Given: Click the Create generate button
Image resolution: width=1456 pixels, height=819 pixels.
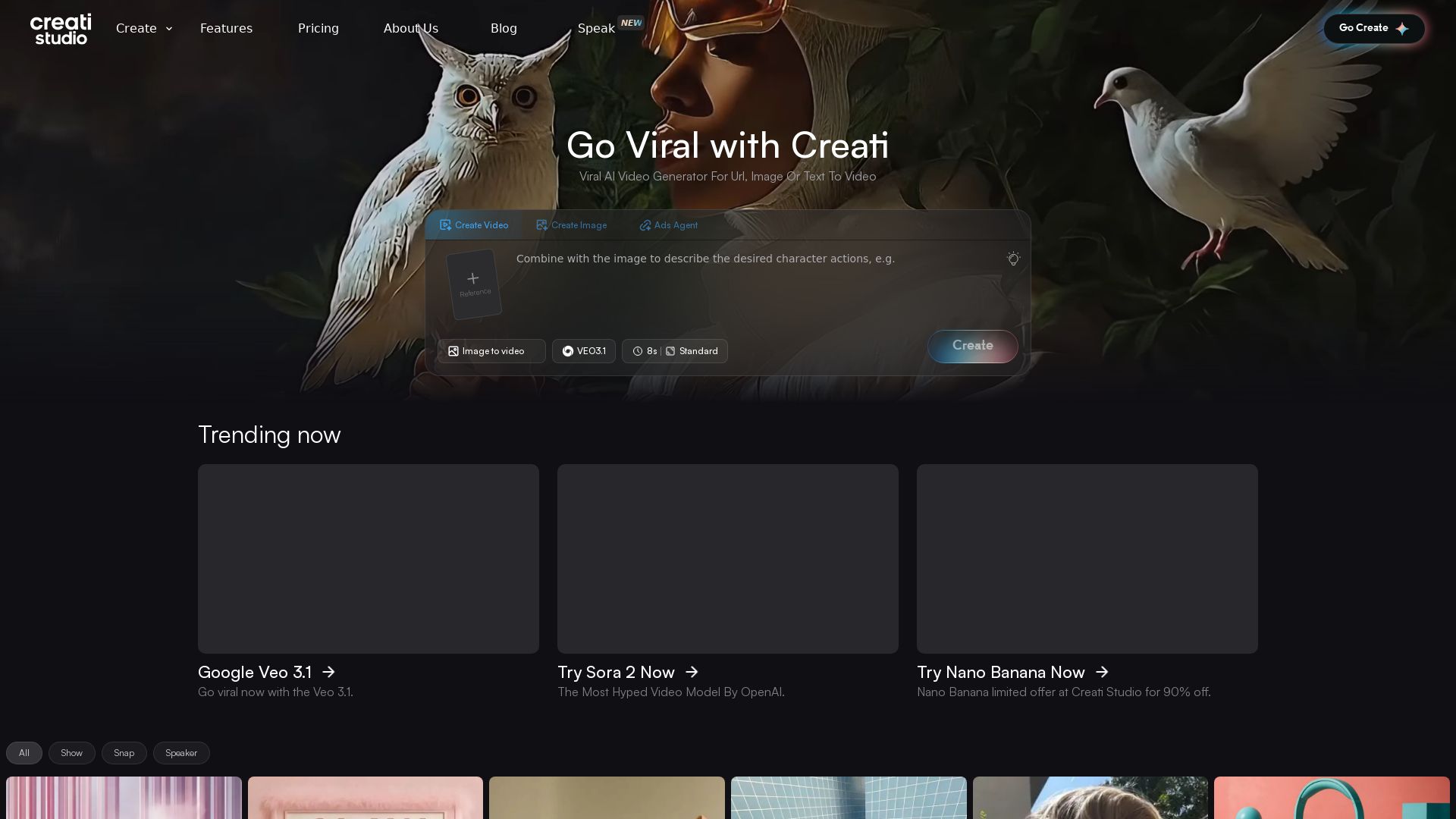Looking at the screenshot, I should click(x=973, y=346).
